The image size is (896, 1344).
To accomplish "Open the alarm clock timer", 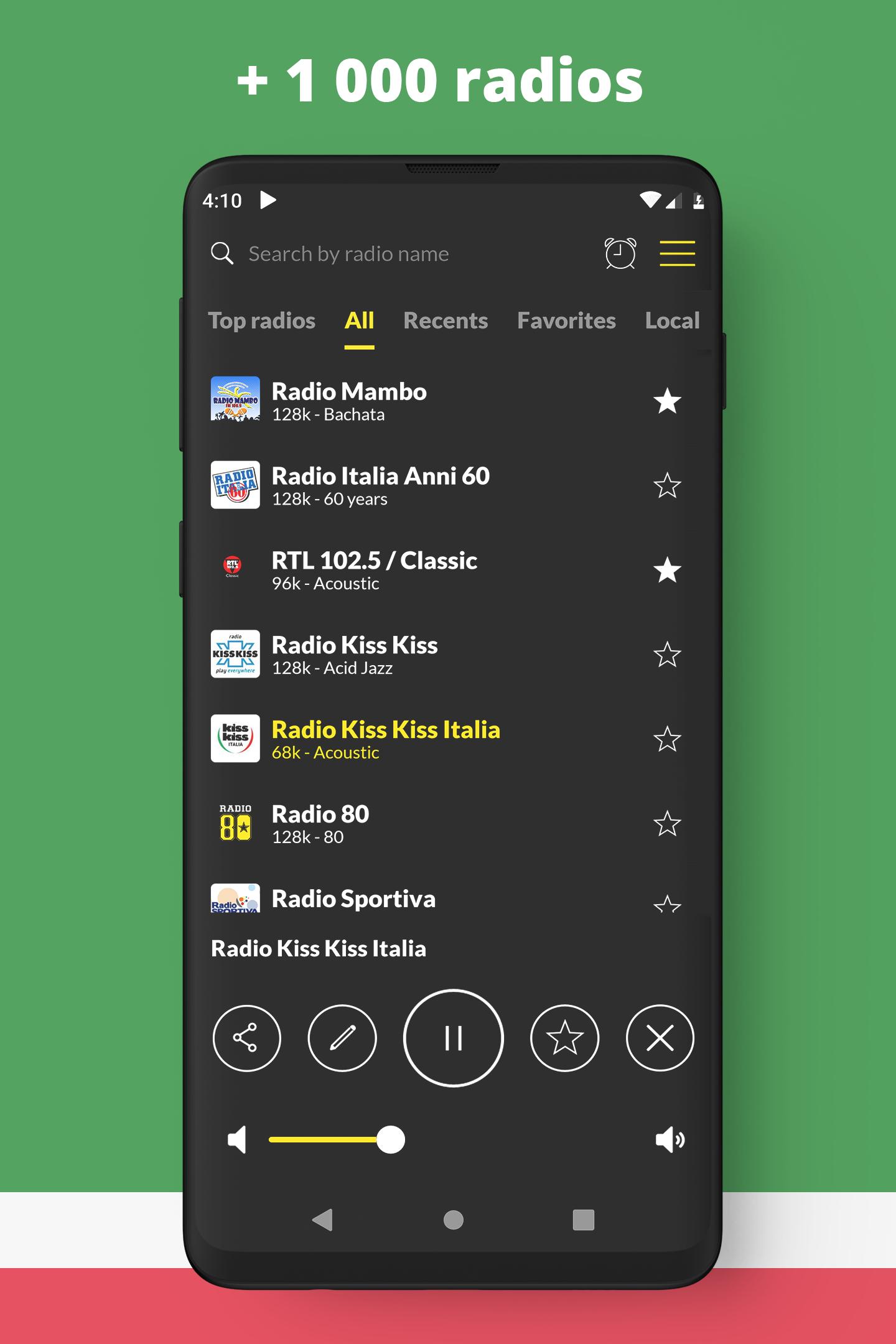I will [620, 253].
